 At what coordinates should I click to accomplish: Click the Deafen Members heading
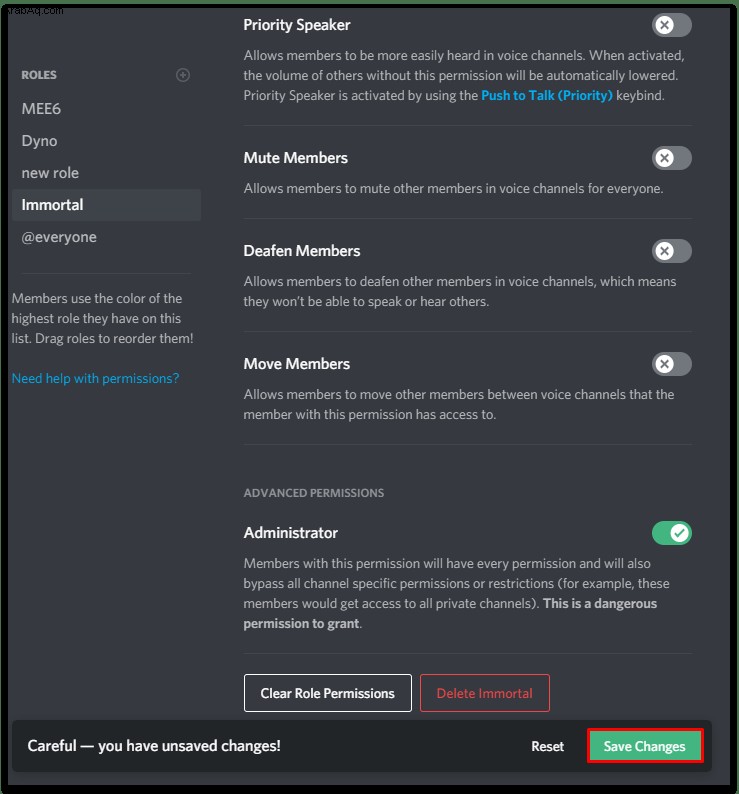pyautogui.click(x=302, y=251)
